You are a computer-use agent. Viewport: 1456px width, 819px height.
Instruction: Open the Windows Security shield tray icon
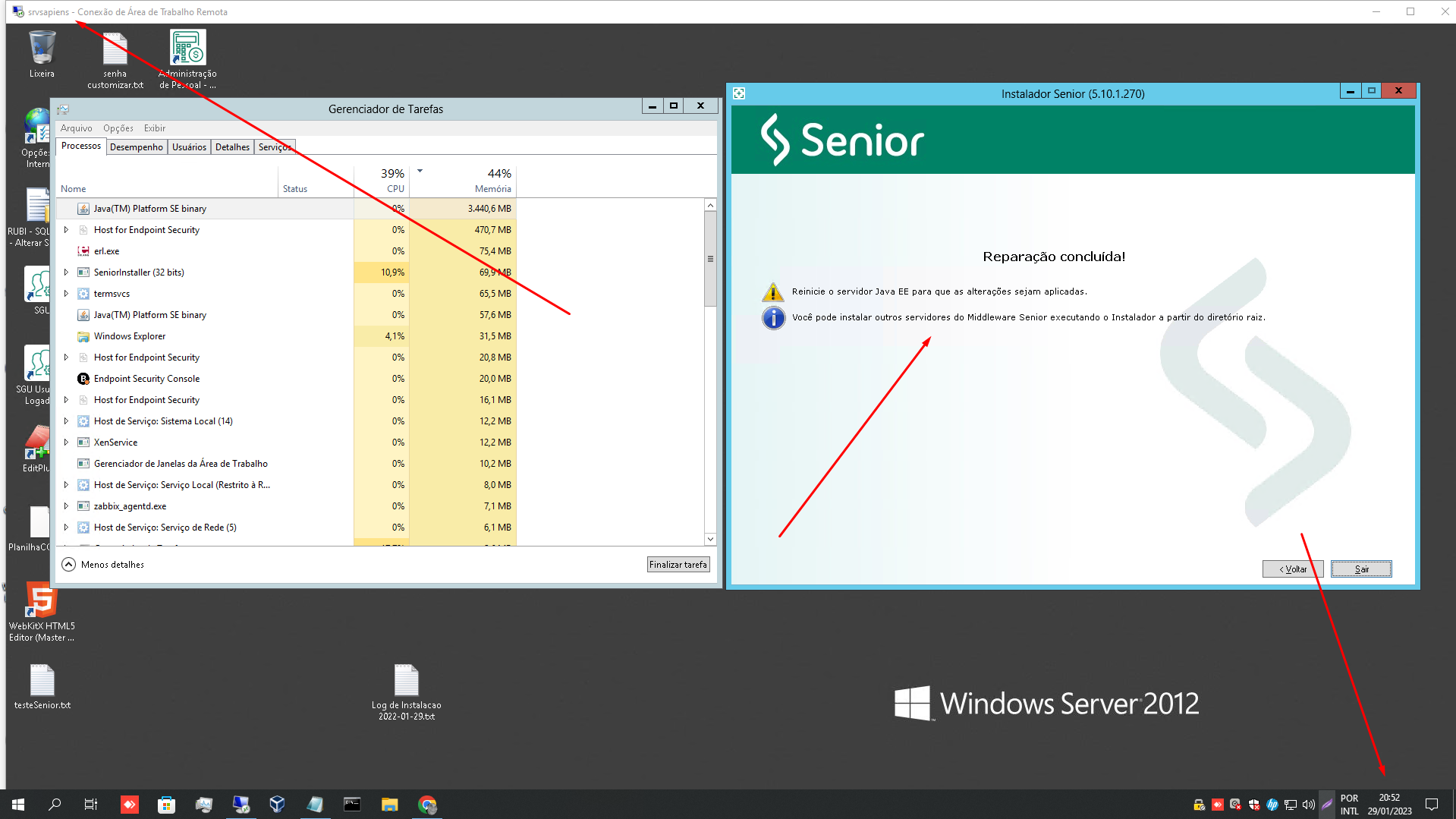click(x=1254, y=805)
